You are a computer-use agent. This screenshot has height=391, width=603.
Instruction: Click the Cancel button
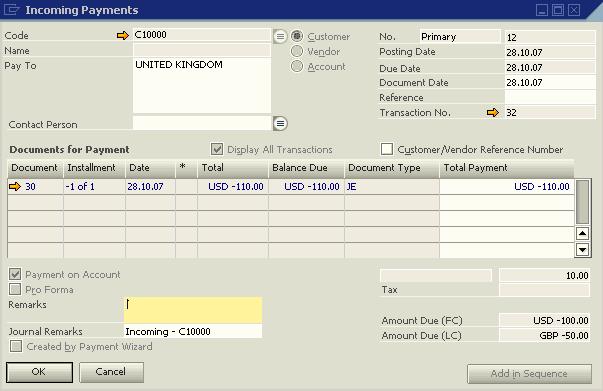tap(112, 372)
